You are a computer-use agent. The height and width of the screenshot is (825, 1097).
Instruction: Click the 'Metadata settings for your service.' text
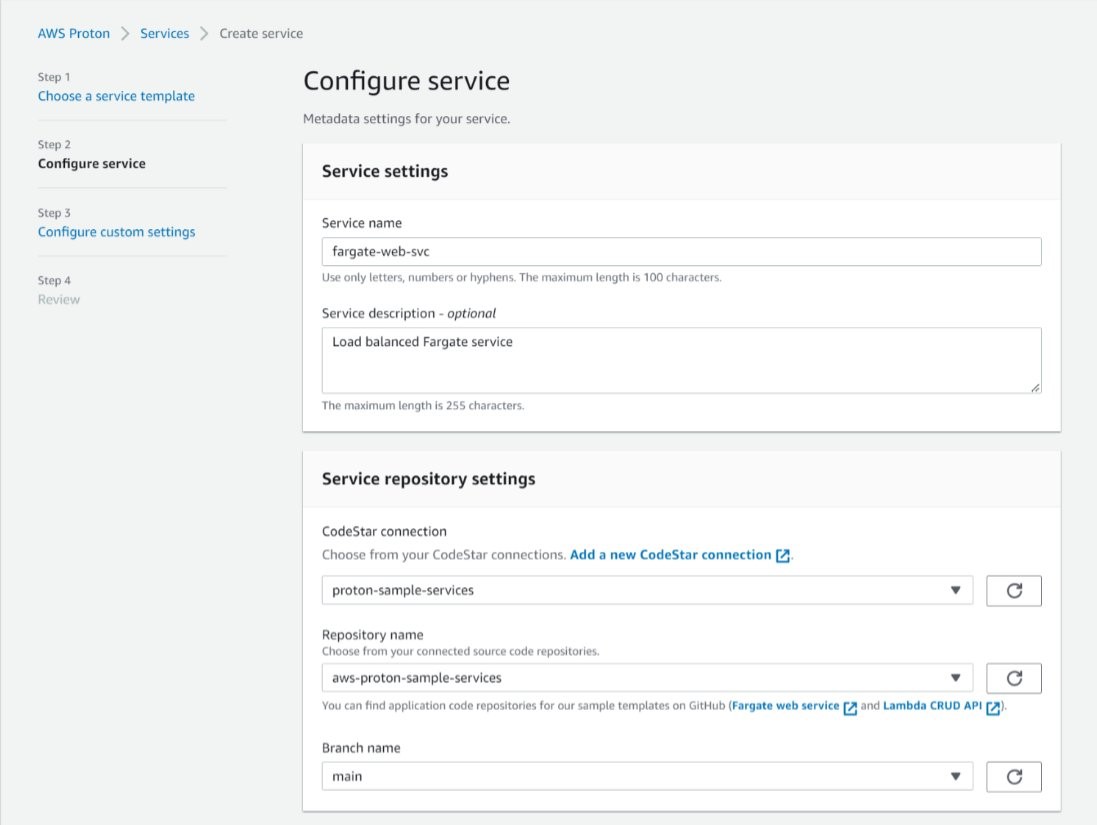(x=406, y=119)
